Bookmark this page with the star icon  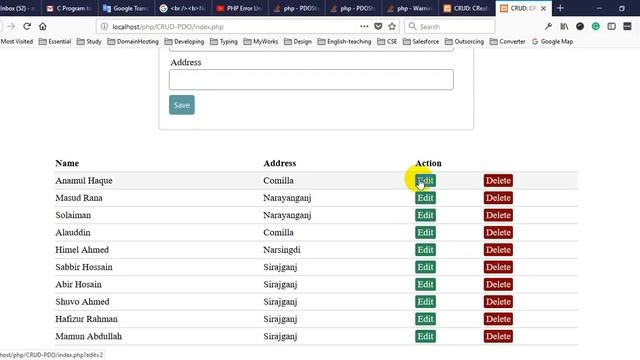coord(392,27)
